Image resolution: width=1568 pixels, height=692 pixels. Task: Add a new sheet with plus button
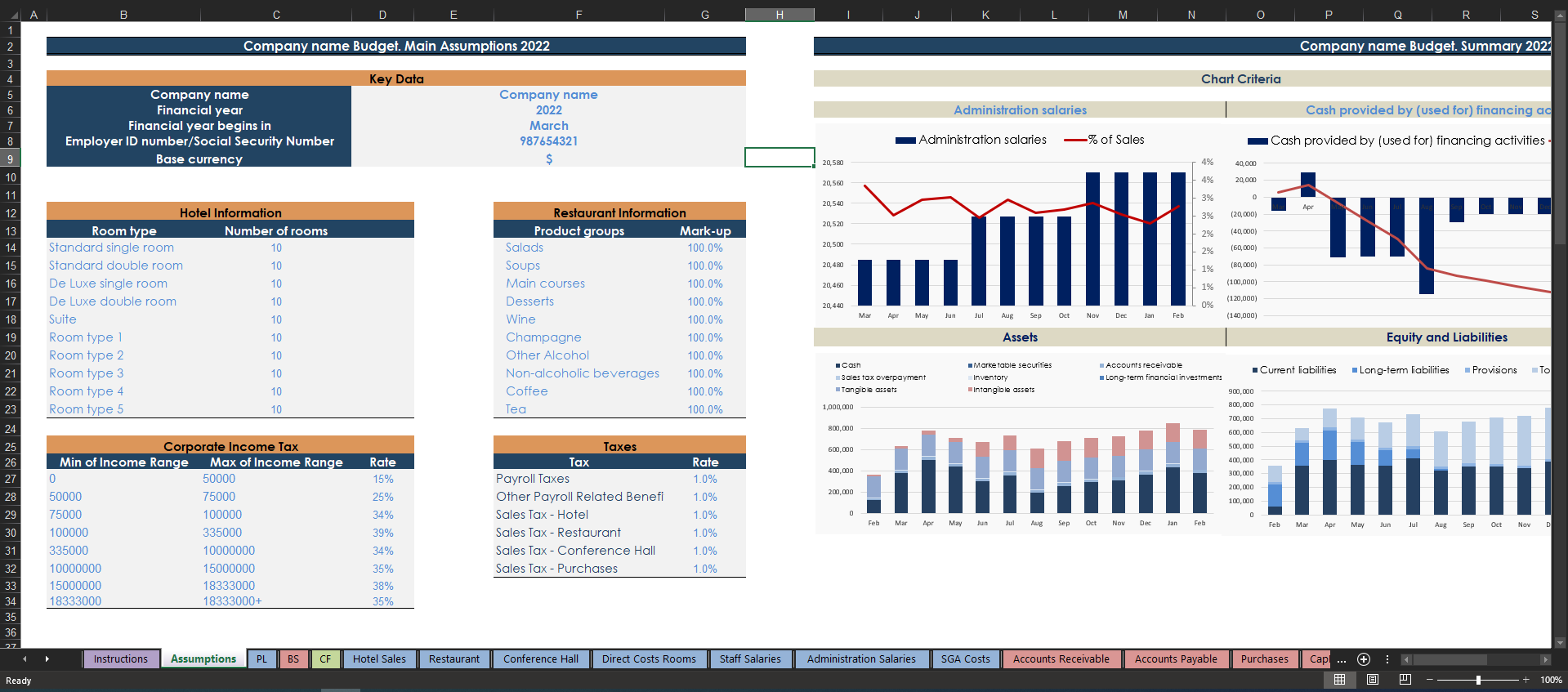pos(1363,659)
